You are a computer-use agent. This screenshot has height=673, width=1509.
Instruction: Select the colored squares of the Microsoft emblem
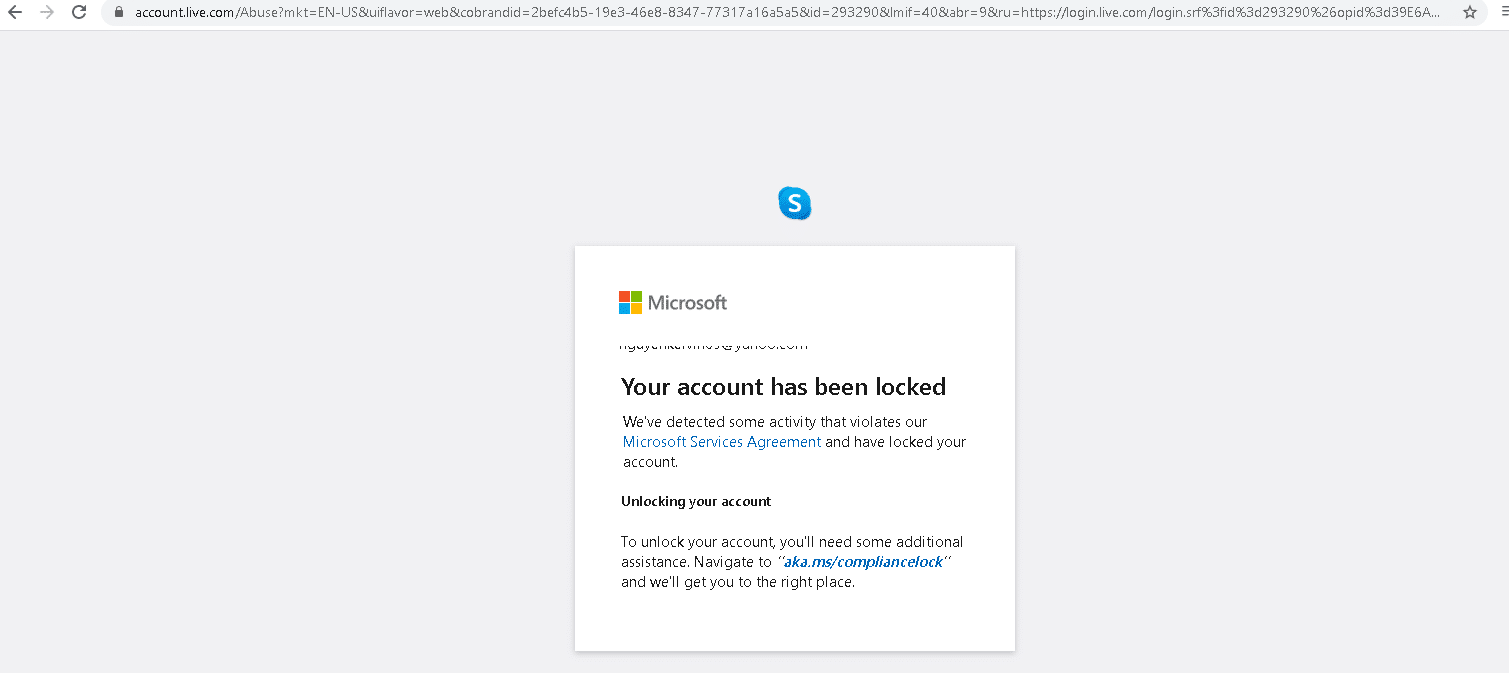coord(629,301)
